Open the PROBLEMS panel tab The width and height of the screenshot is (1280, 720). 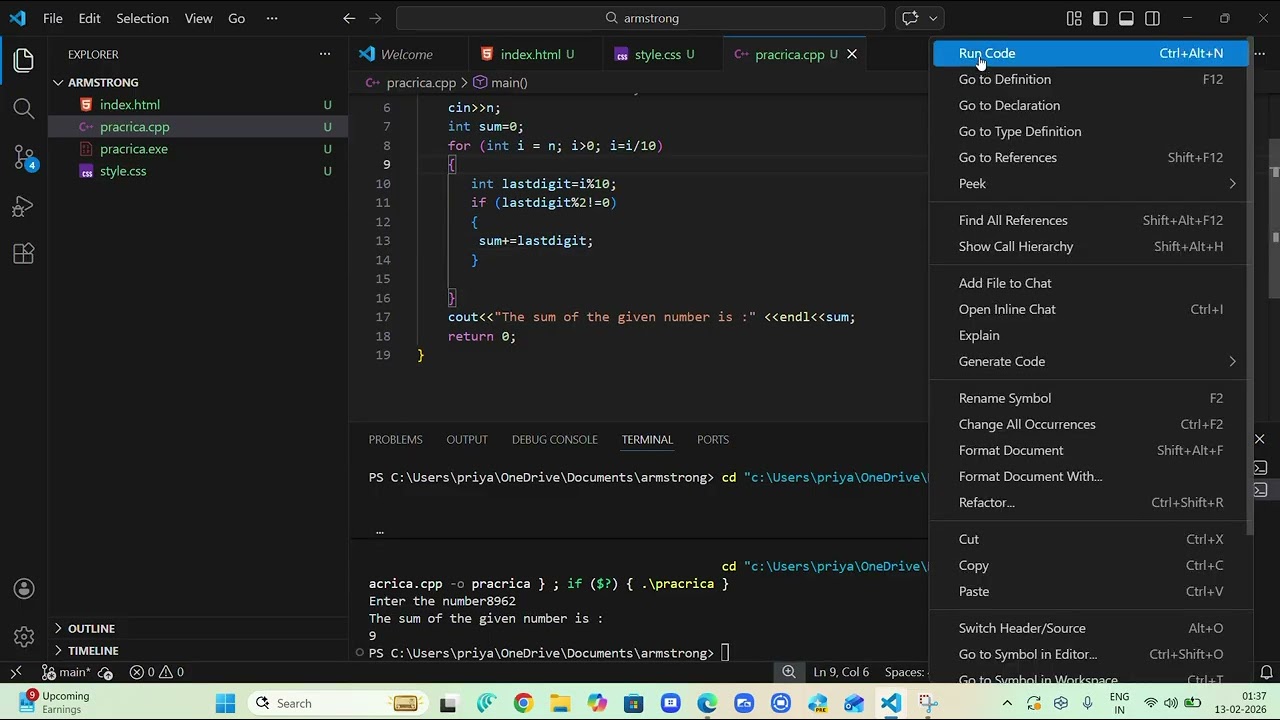coord(395,439)
